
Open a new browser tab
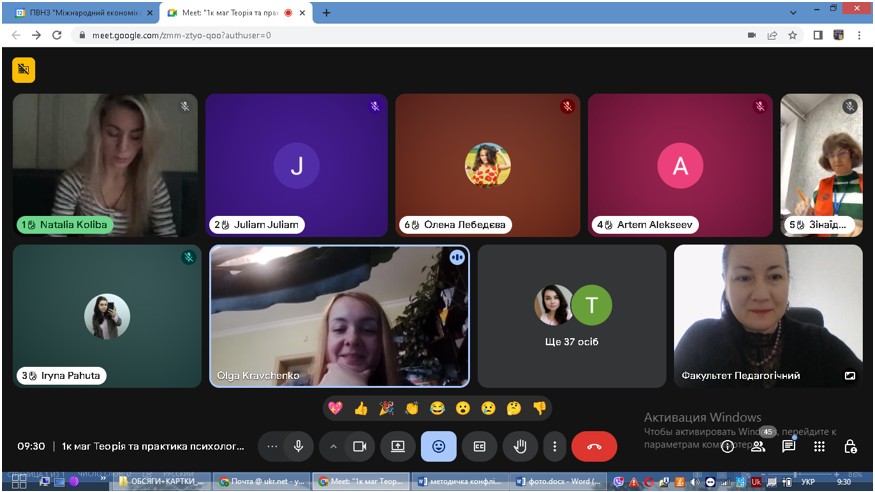coord(326,13)
